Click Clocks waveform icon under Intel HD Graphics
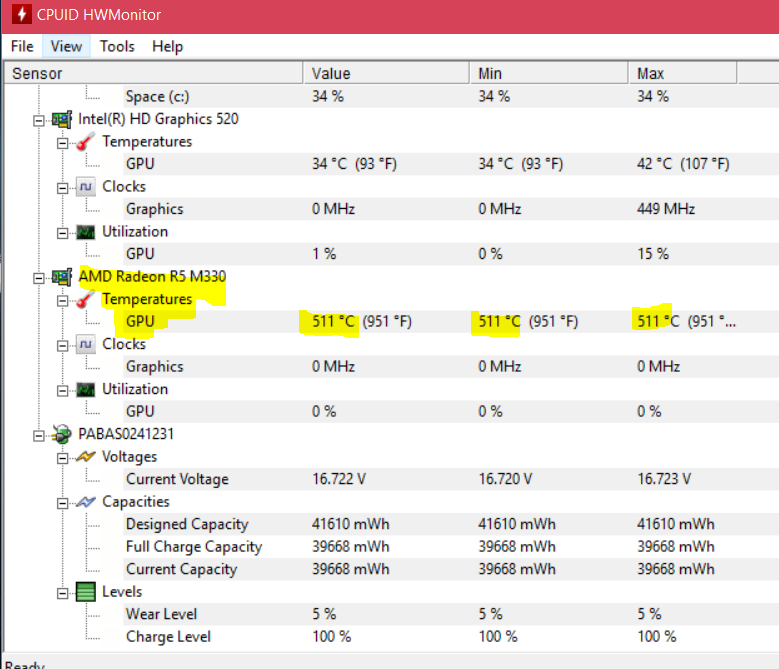Screen dimensions: 779x669 (x=85, y=187)
